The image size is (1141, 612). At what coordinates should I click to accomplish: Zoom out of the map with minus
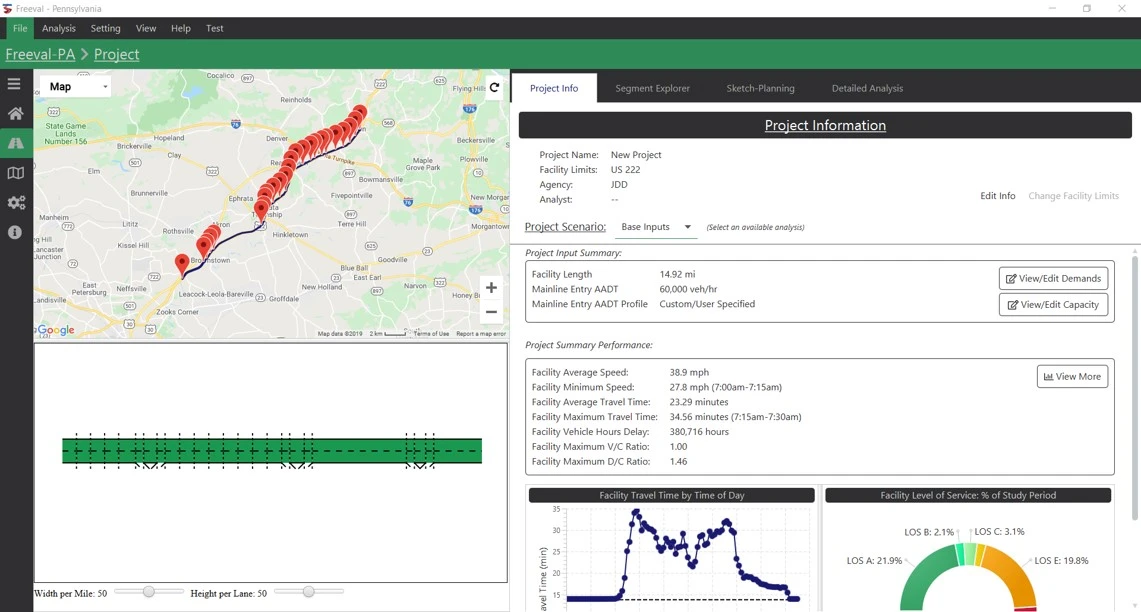click(x=491, y=312)
